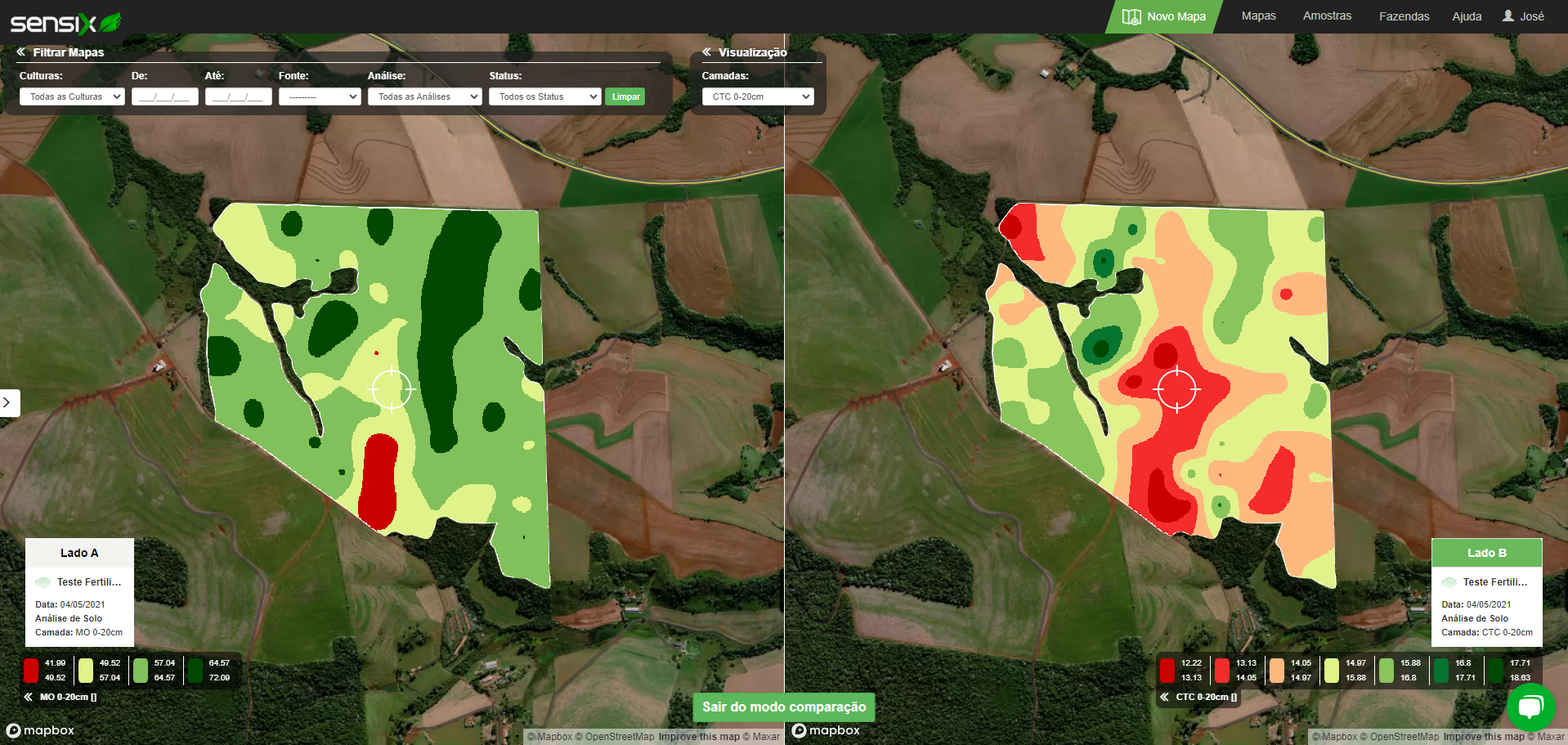Collapse the Filtrar Mapas panel chevron
Viewport: 1568px width, 745px height.
tap(21, 52)
